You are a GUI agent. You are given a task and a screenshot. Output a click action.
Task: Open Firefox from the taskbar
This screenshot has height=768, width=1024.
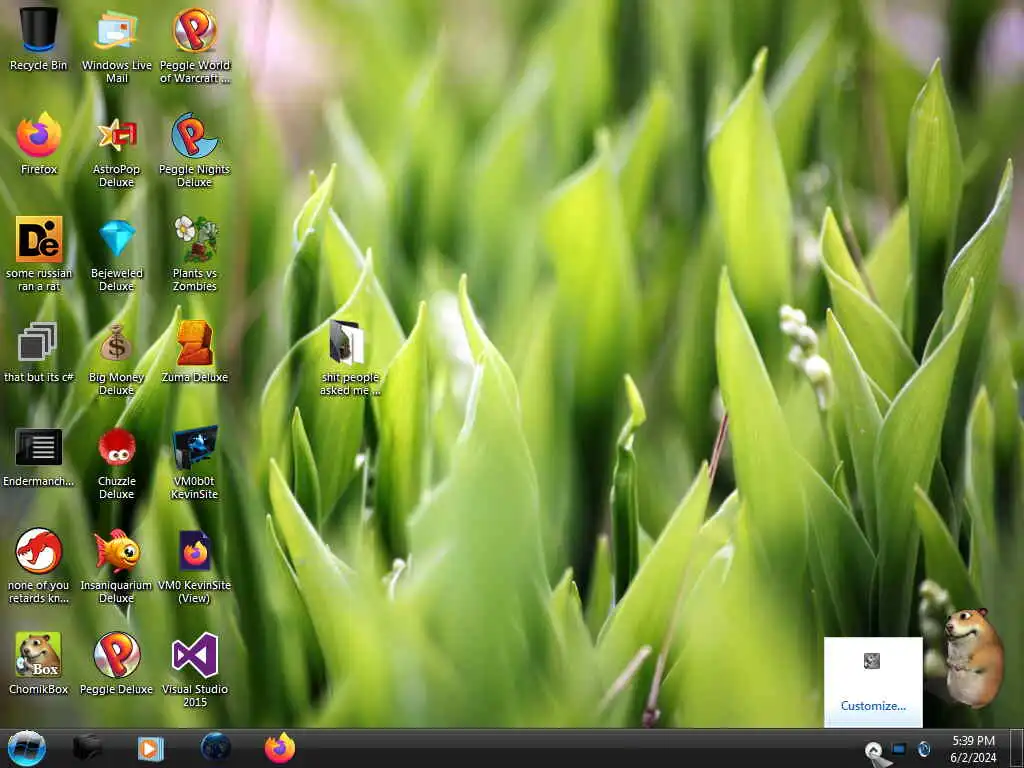(x=280, y=748)
